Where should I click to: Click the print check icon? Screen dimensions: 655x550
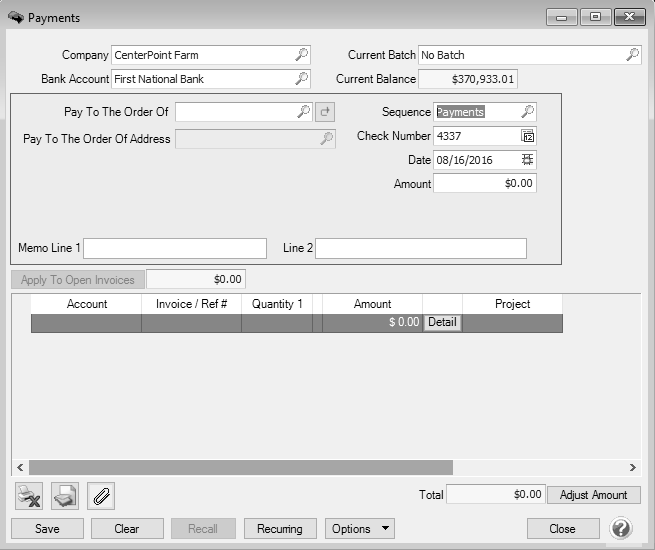[65, 495]
